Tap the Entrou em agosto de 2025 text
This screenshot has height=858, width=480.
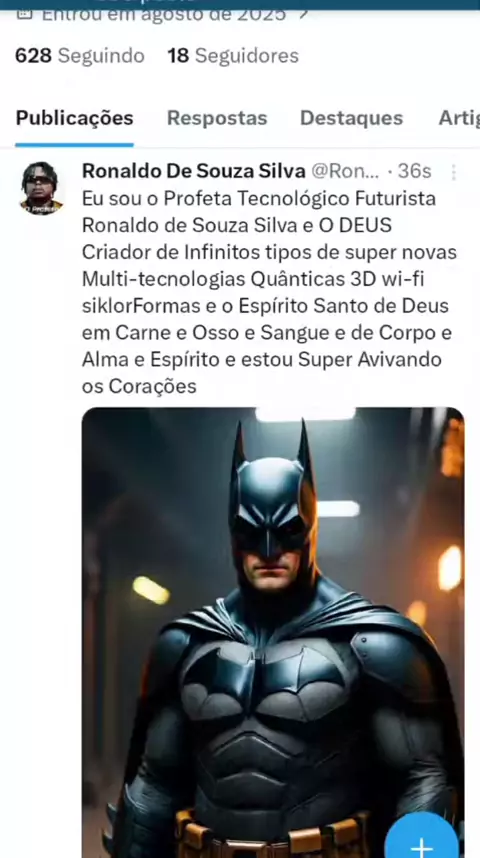pyautogui.click(x=164, y=15)
